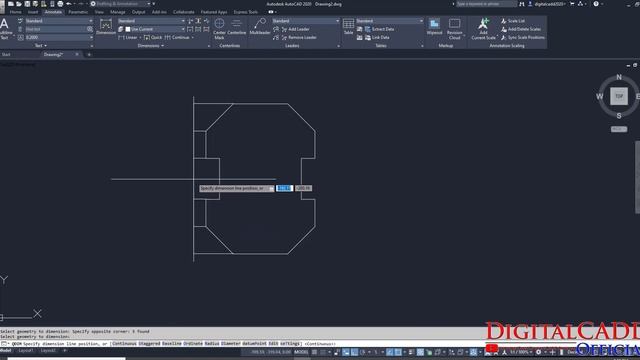The height and width of the screenshot is (360, 640).
Task: Click Sync Scale Positions
Action: pos(523,38)
